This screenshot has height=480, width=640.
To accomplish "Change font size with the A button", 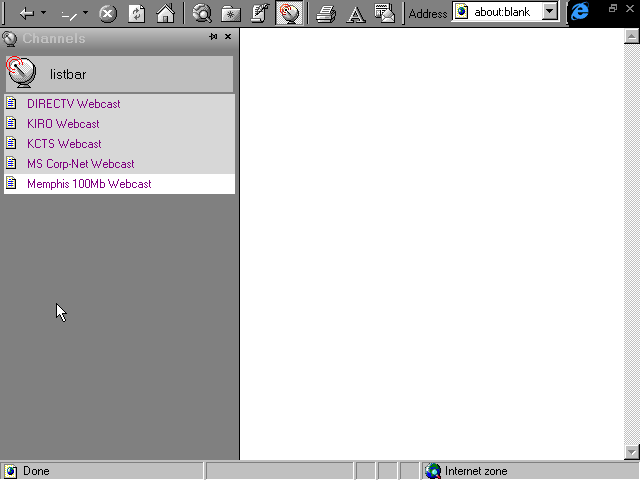I will click(356, 14).
